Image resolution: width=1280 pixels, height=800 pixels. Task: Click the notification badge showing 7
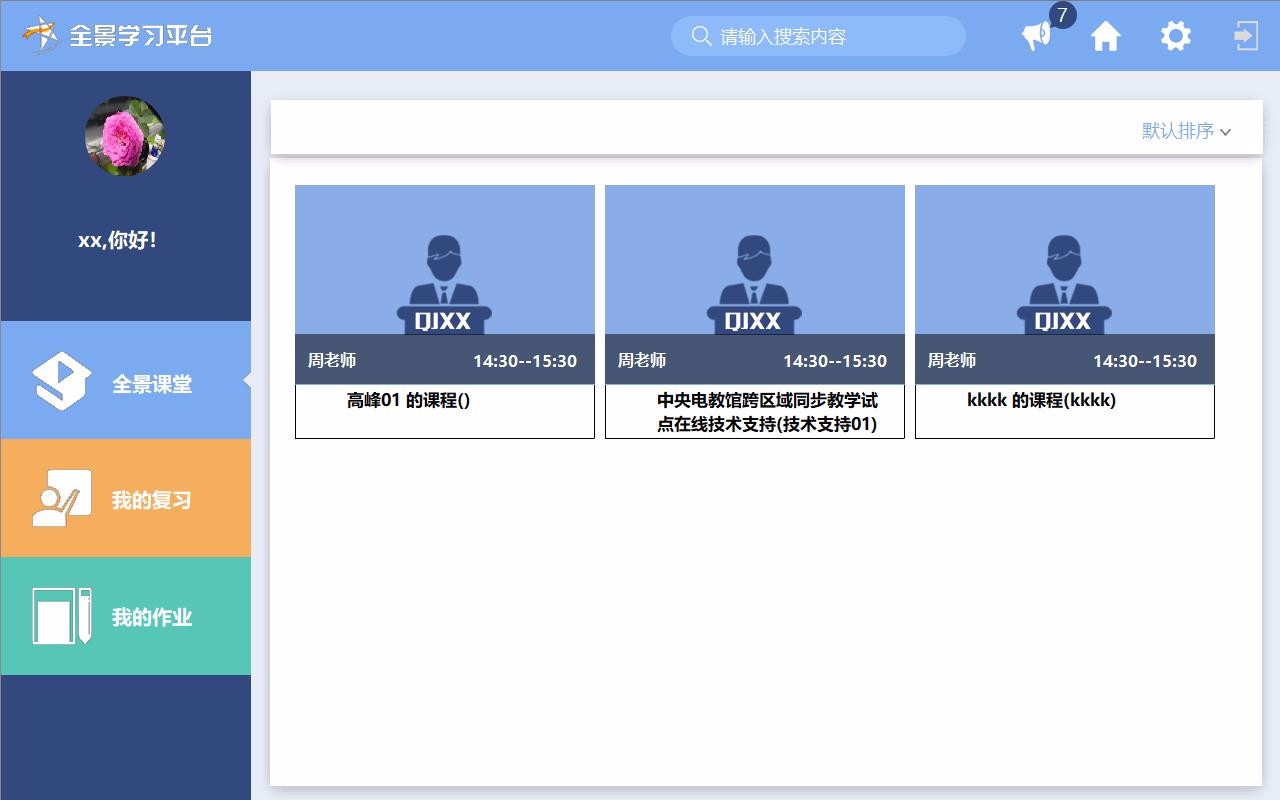coord(1060,15)
